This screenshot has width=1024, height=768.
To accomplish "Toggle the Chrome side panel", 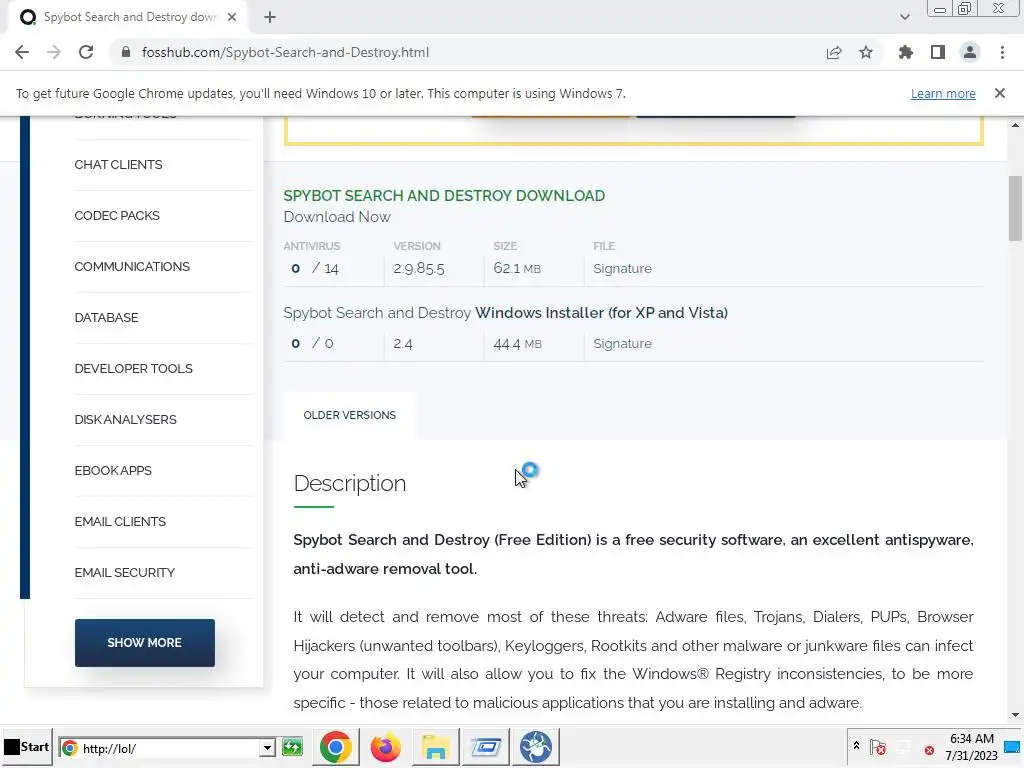I will tap(938, 52).
